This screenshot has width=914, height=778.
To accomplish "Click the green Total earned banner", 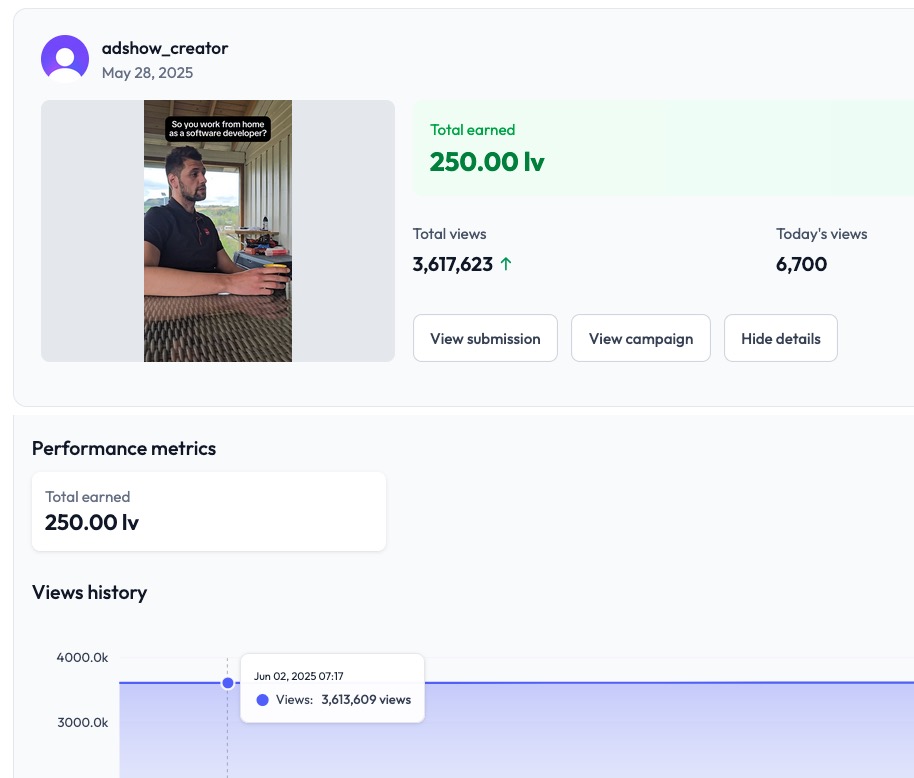I will (663, 148).
